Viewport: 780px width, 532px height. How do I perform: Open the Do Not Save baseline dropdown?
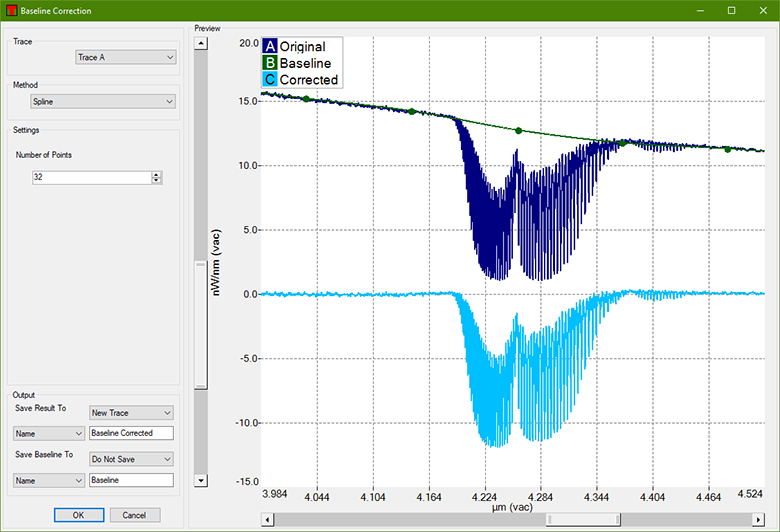click(x=131, y=459)
